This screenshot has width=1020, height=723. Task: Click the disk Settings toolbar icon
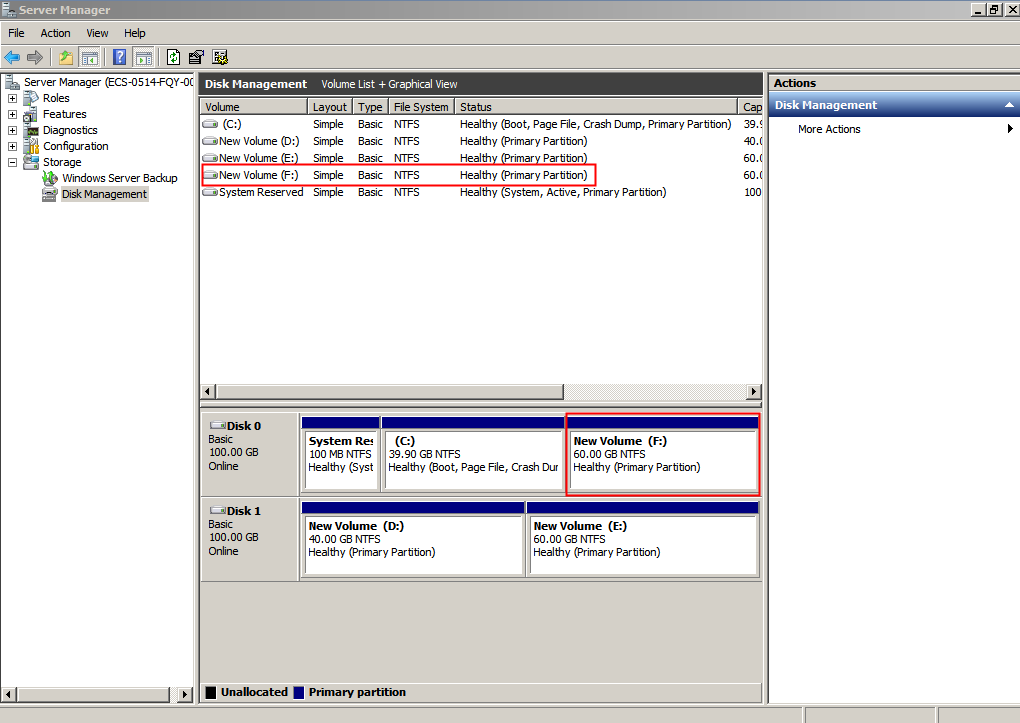tap(220, 57)
